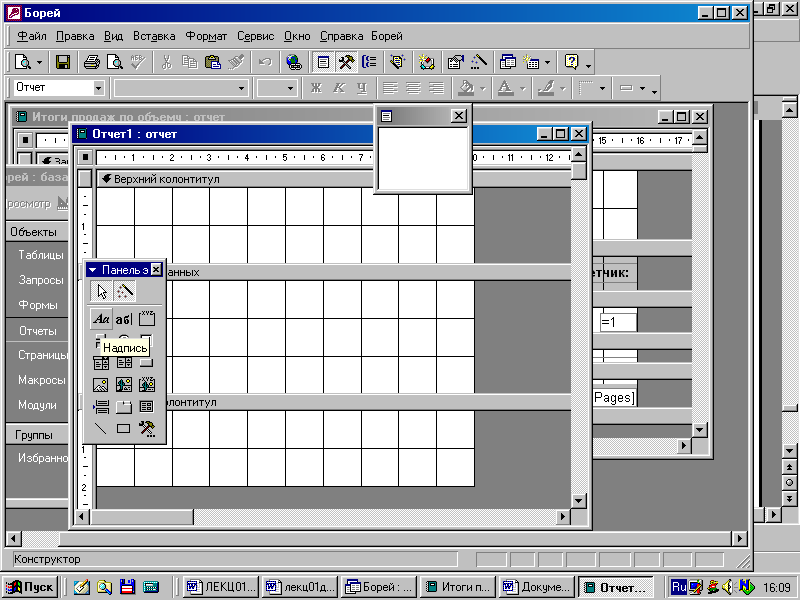Save the report with the floppy icon
Image resolution: width=800 pixels, height=600 pixels.
(62, 62)
